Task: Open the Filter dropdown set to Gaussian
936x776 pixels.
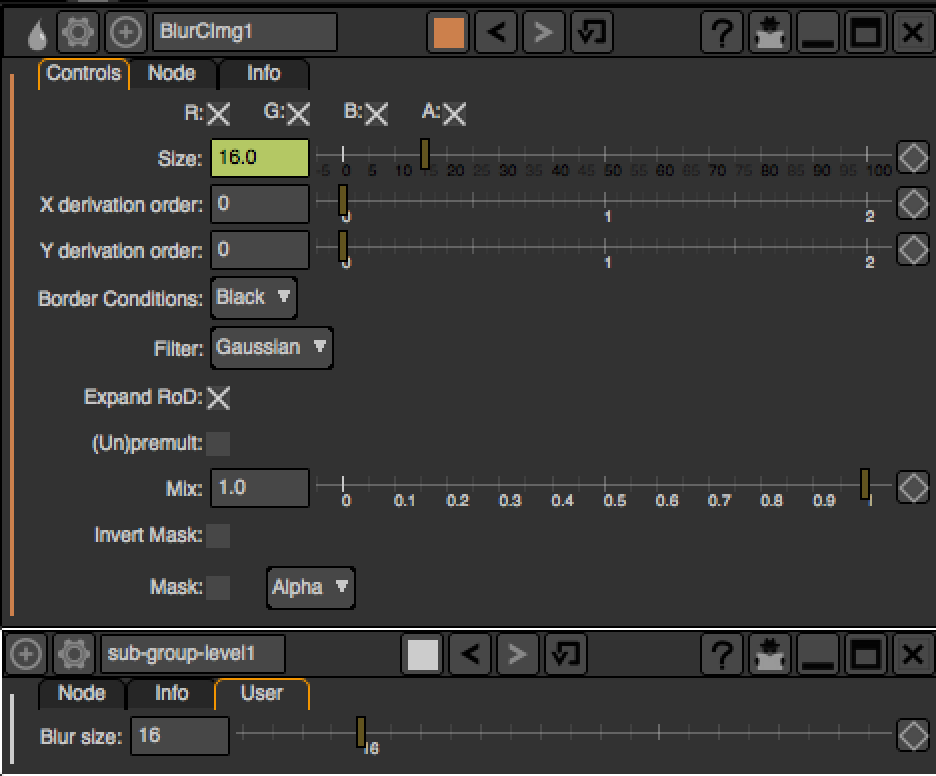Action: pyautogui.click(x=271, y=348)
